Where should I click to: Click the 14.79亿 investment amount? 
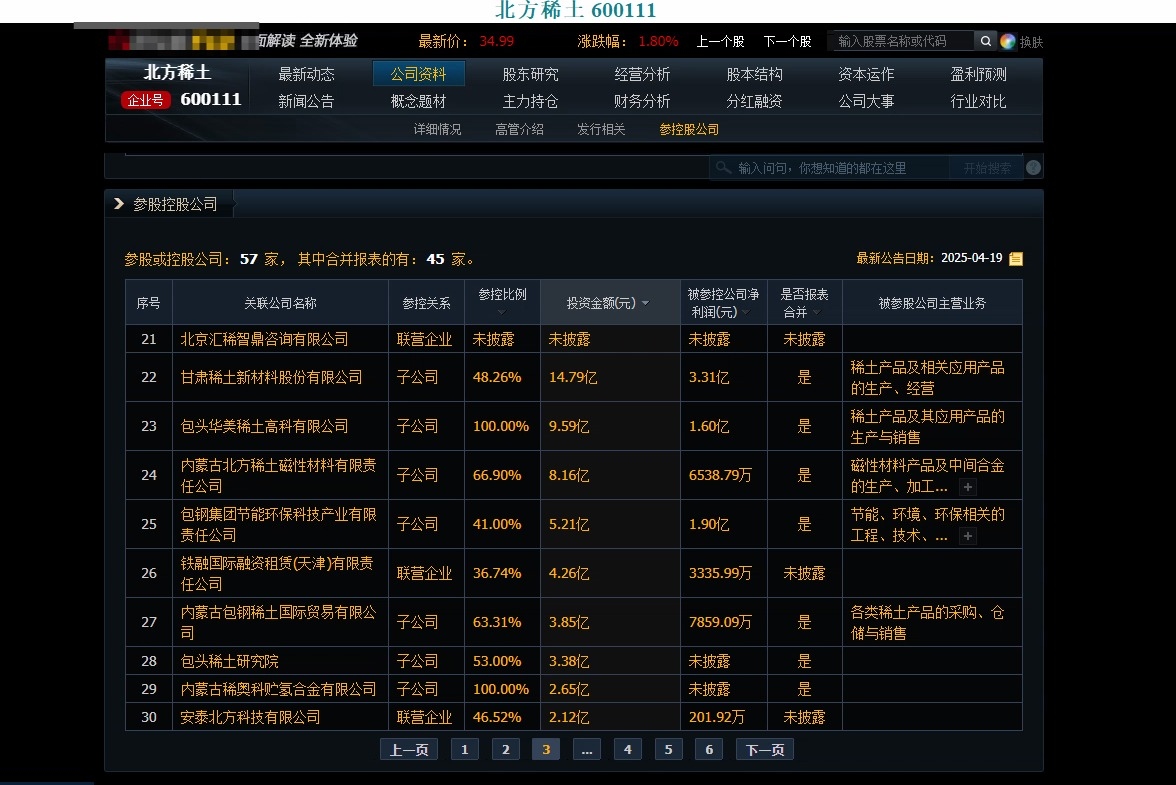pos(573,377)
